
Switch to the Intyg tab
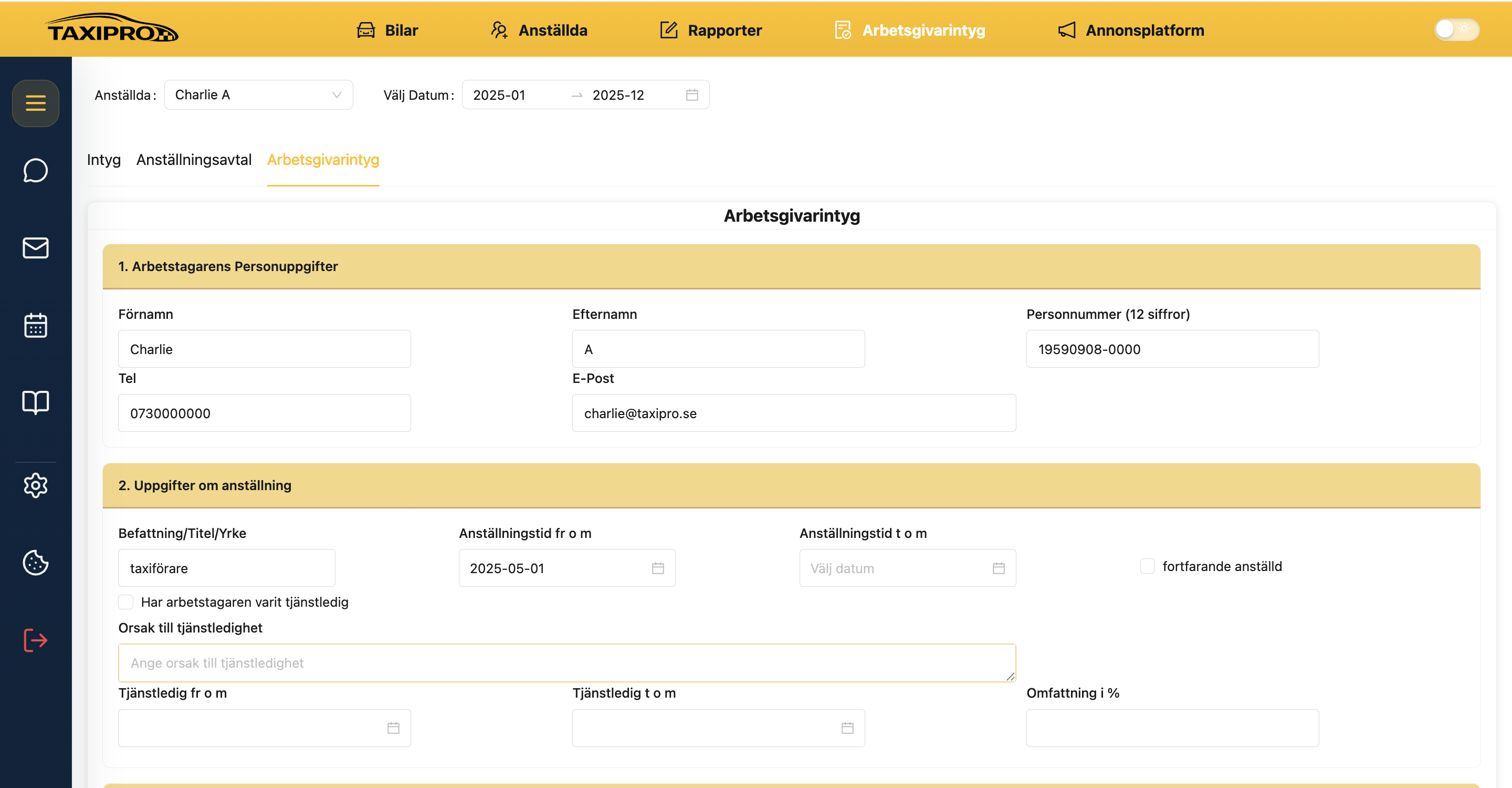click(104, 160)
